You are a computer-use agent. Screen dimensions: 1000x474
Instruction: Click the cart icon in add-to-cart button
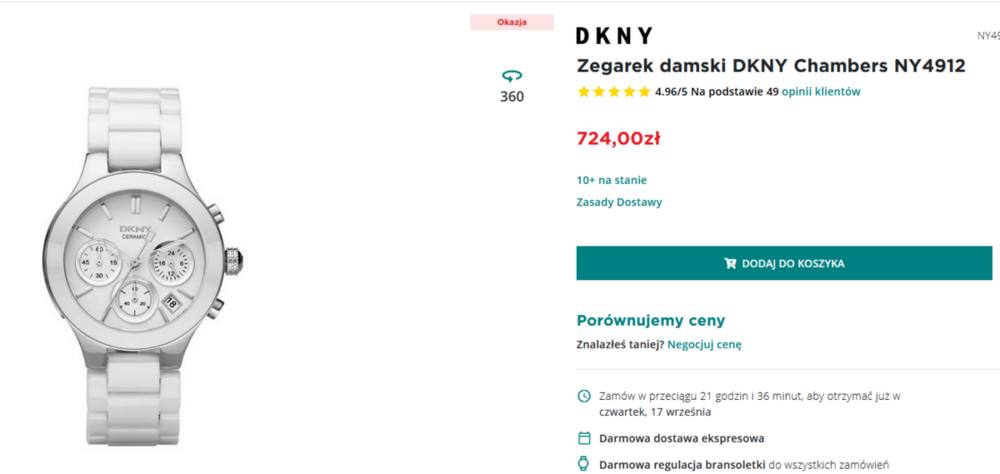[730, 264]
